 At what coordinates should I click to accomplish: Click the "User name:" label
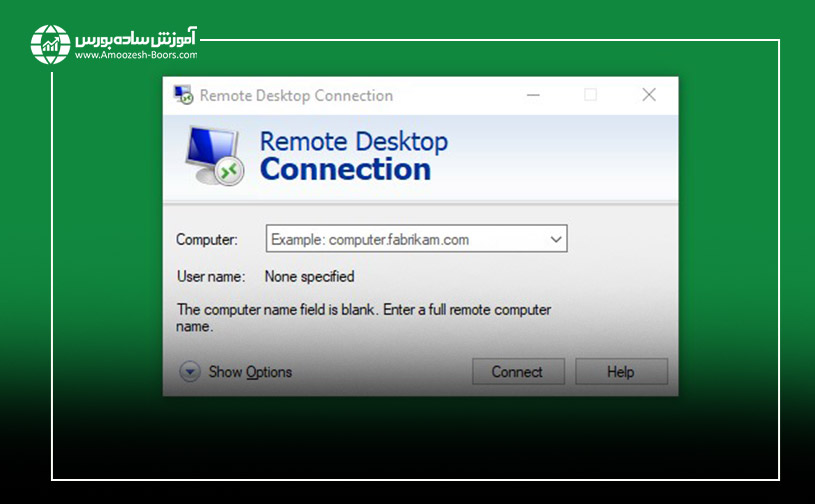[211, 276]
